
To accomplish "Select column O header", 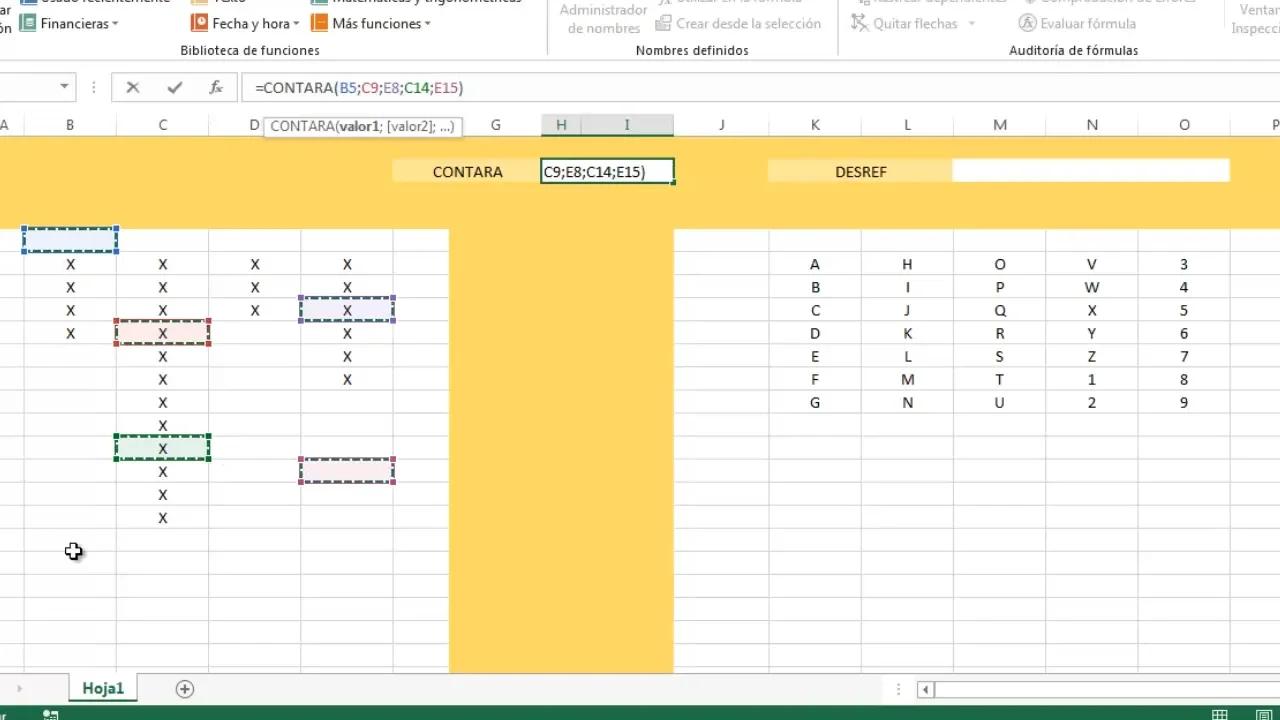I will click(1184, 125).
